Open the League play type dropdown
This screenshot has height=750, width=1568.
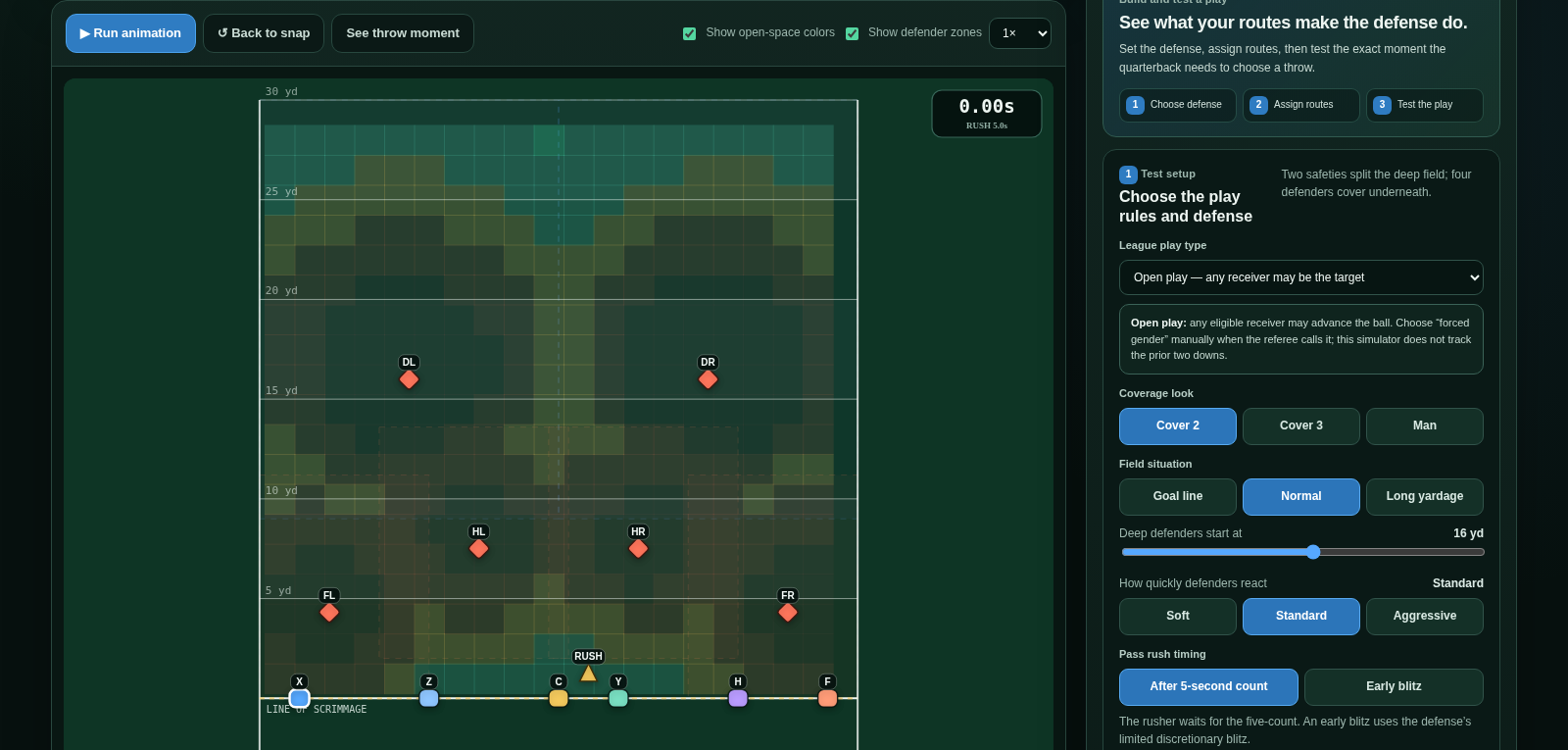click(x=1301, y=277)
